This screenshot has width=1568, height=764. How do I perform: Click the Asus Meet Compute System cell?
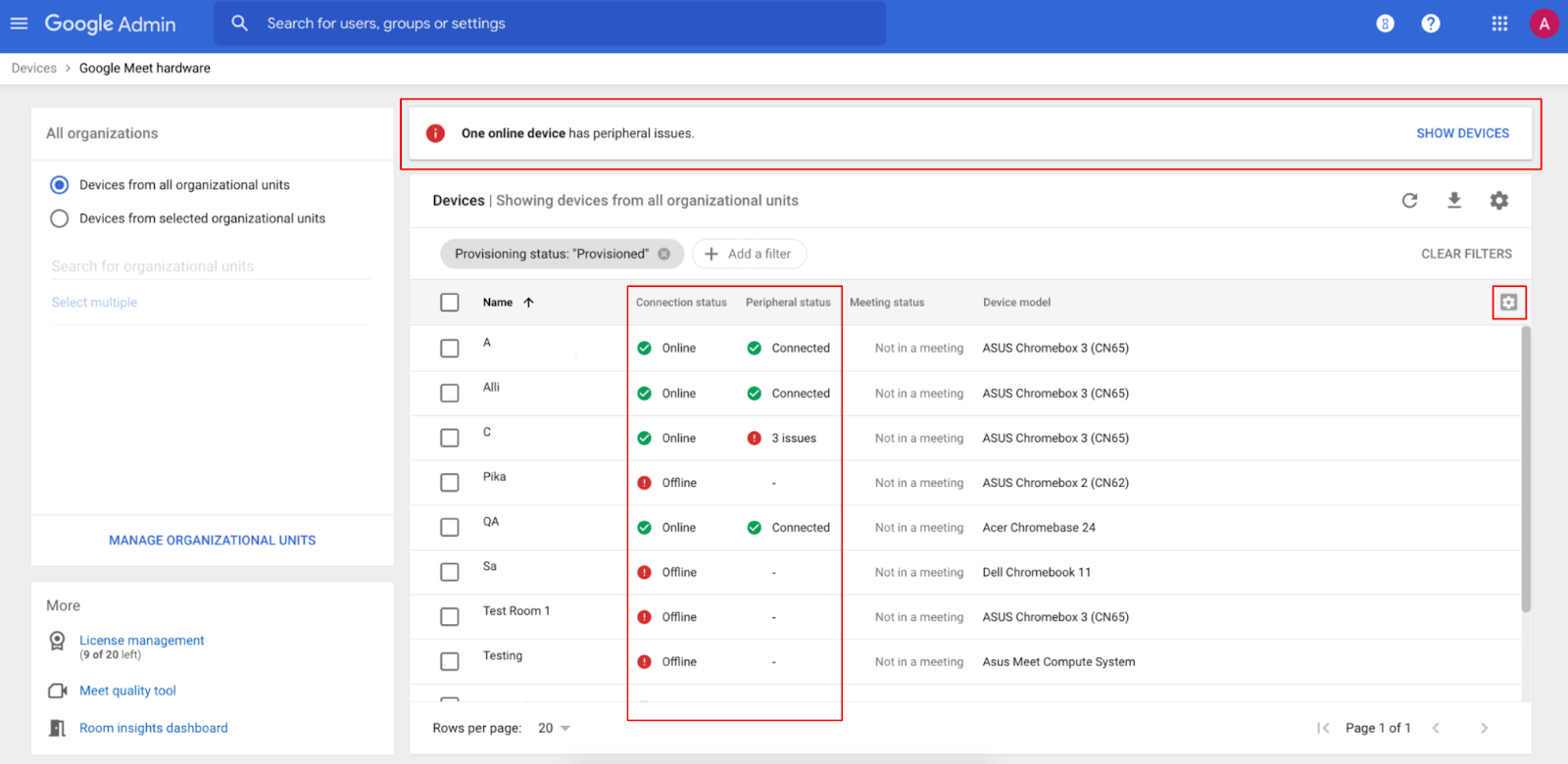(x=1058, y=662)
